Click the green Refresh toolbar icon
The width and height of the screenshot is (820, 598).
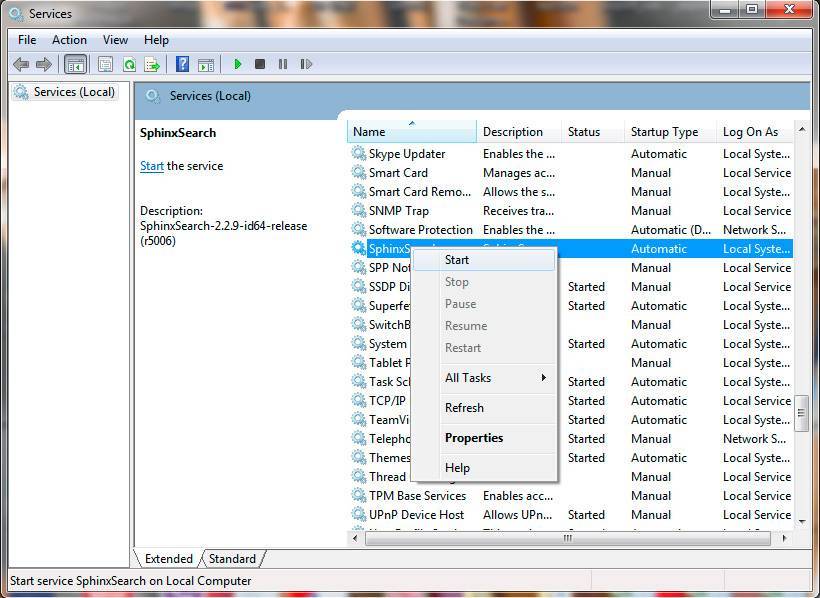click(129, 64)
